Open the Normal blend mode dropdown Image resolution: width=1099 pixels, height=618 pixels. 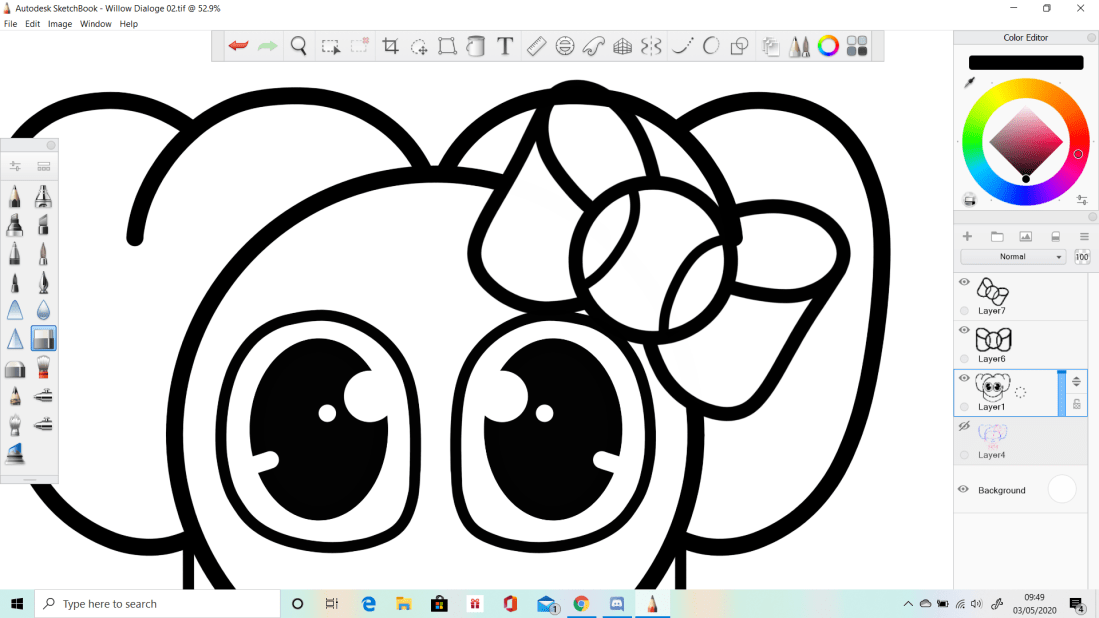[1013, 257]
